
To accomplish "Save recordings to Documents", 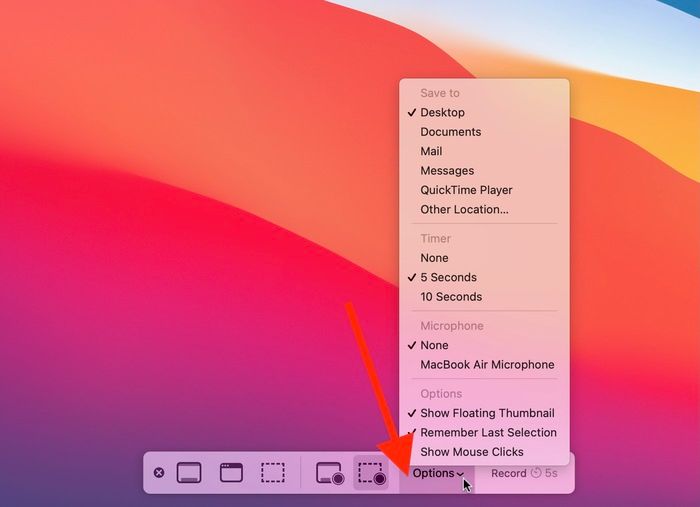I will click(x=450, y=132).
